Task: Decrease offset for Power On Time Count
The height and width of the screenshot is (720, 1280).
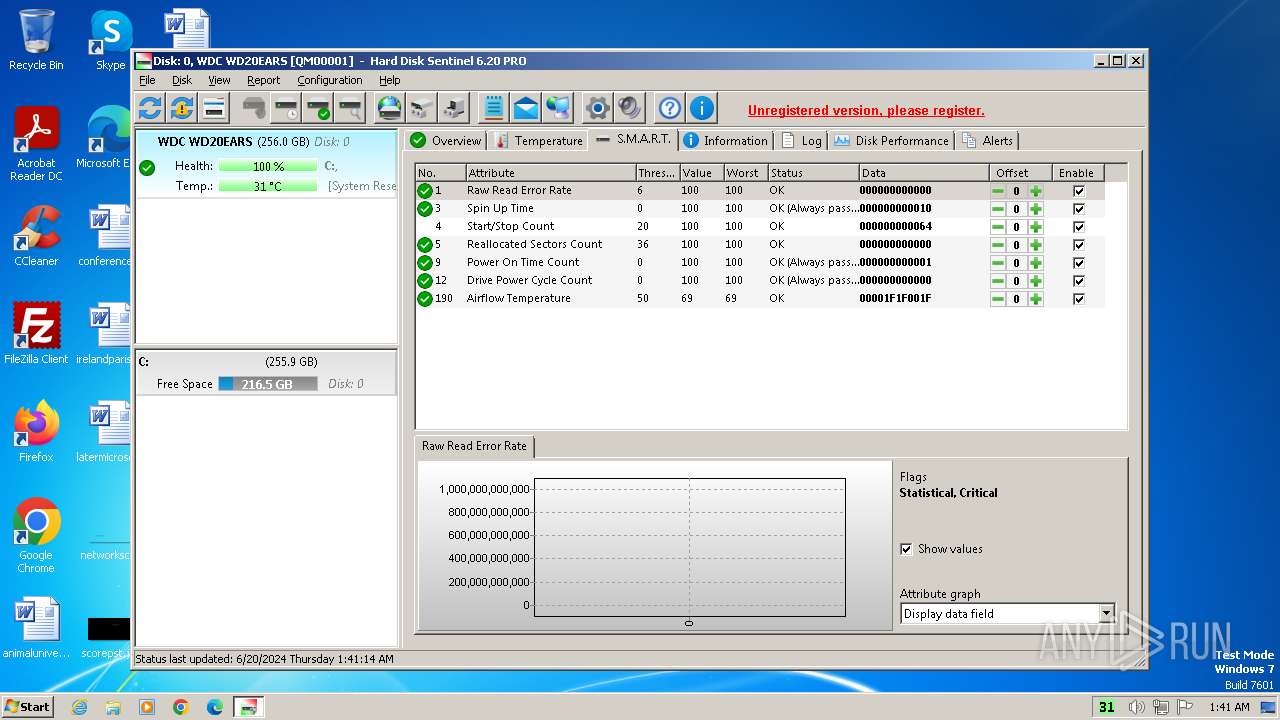Action: coord(998,263)
